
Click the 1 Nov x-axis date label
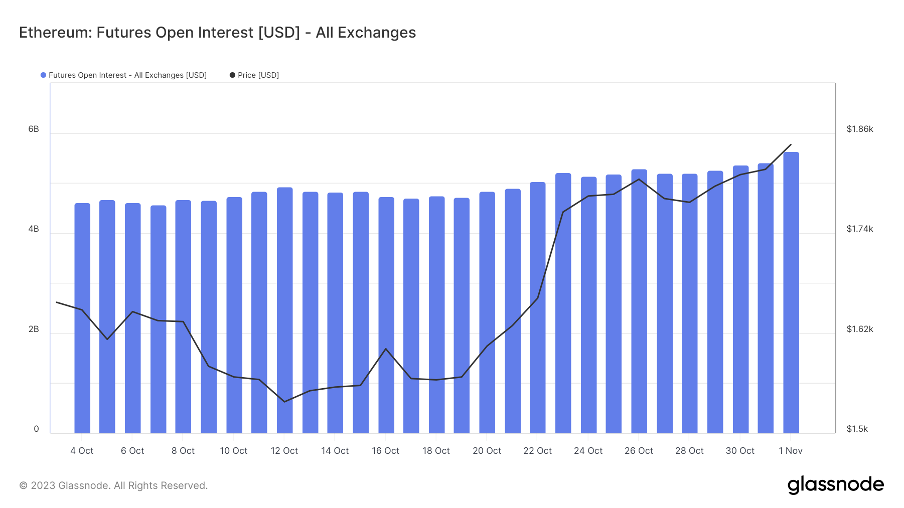coord(791,451)
